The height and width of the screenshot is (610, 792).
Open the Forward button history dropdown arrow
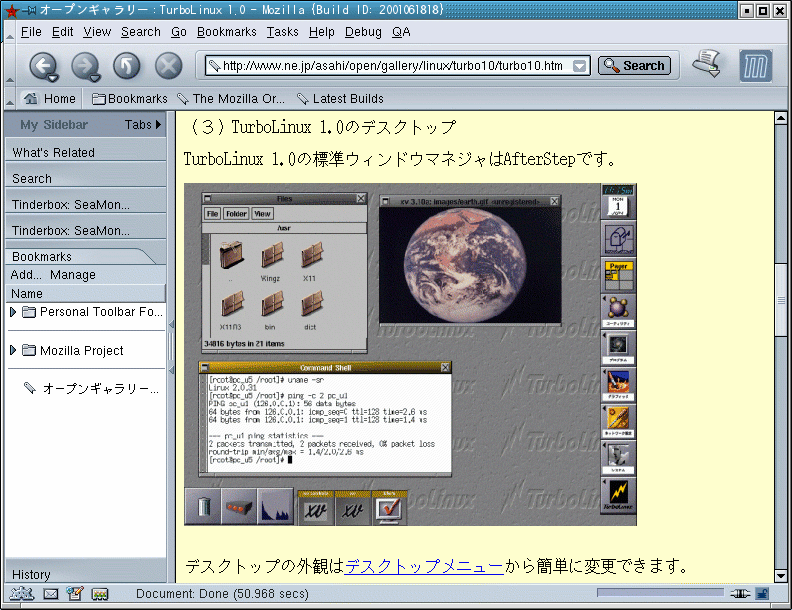[x=94, y=77]
